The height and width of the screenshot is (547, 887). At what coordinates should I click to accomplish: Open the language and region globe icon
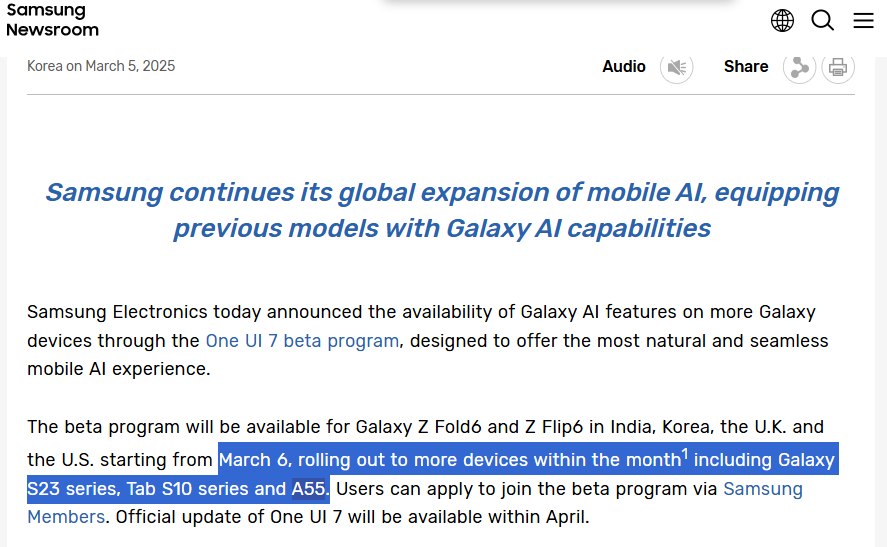tap(782, 20)
